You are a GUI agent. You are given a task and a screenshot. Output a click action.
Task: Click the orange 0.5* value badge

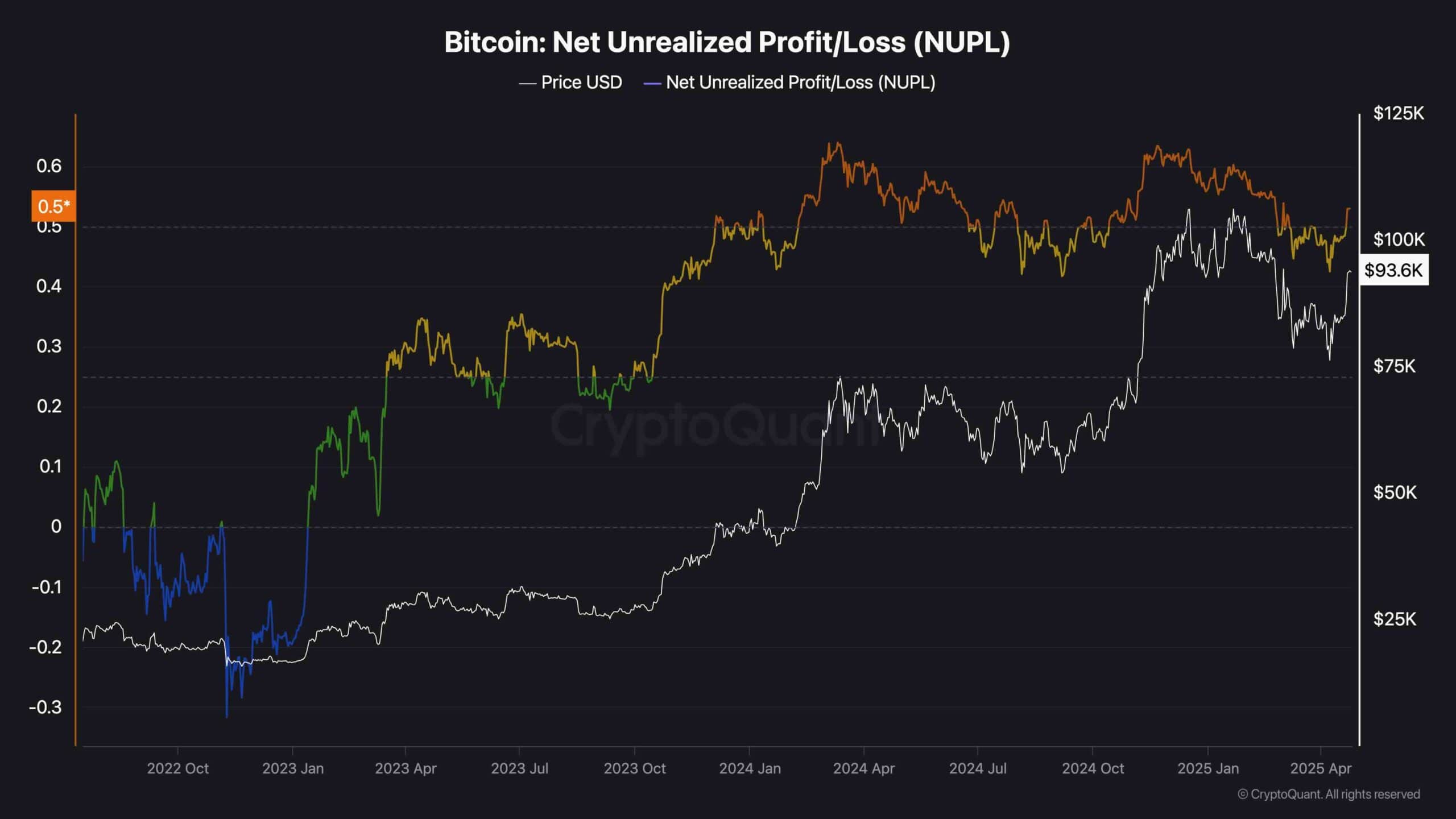click(54, 206)
